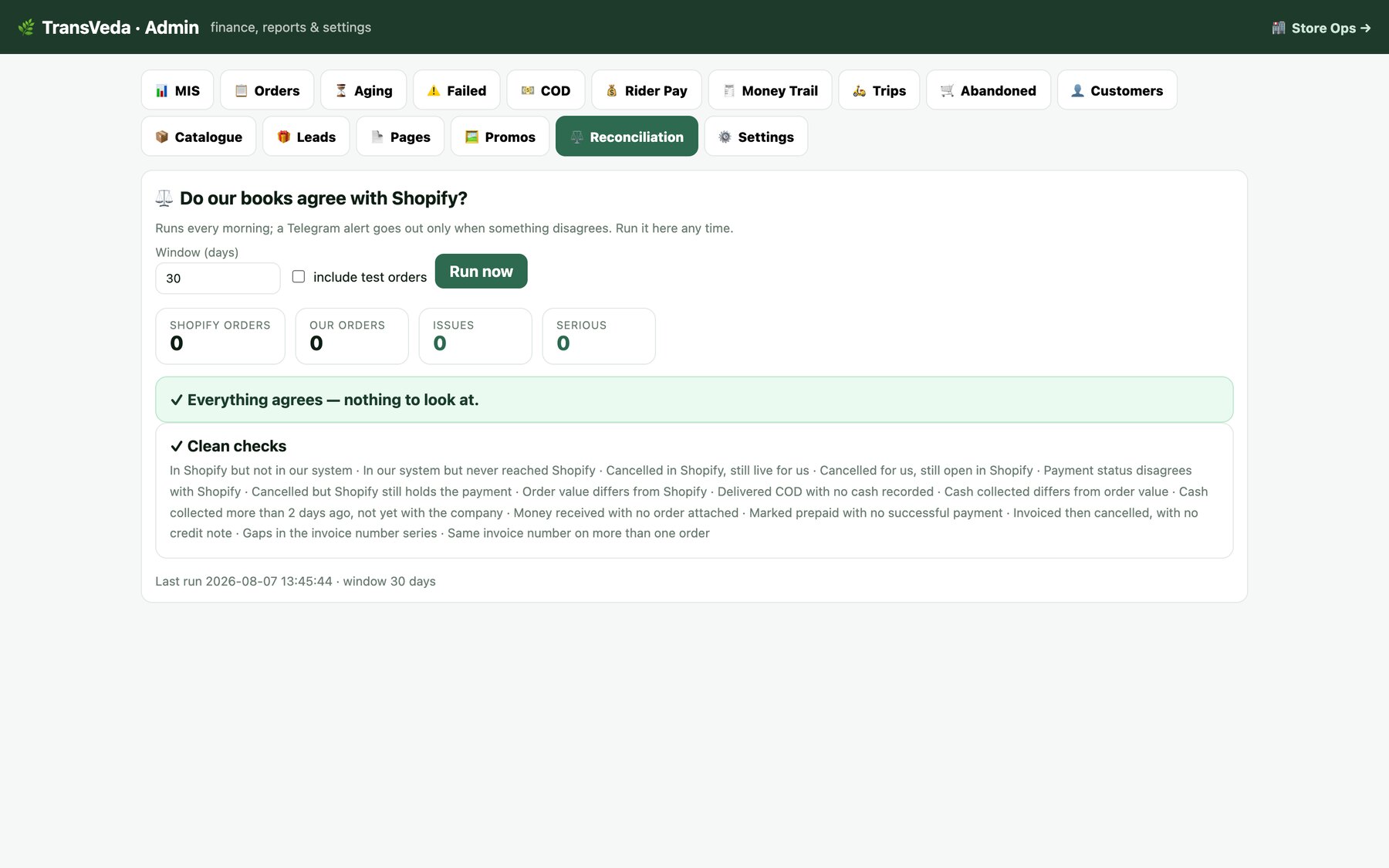Click the "Last run 2026-08-07 13:45:44" text

coord(244,581)
